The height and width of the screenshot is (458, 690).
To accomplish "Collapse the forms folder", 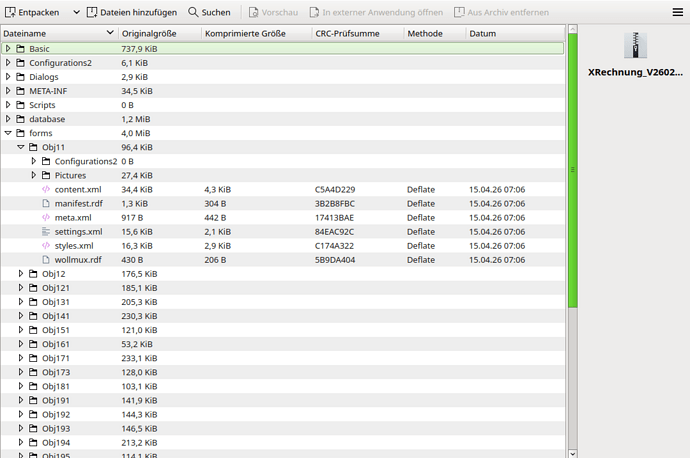I will (8, 133).
